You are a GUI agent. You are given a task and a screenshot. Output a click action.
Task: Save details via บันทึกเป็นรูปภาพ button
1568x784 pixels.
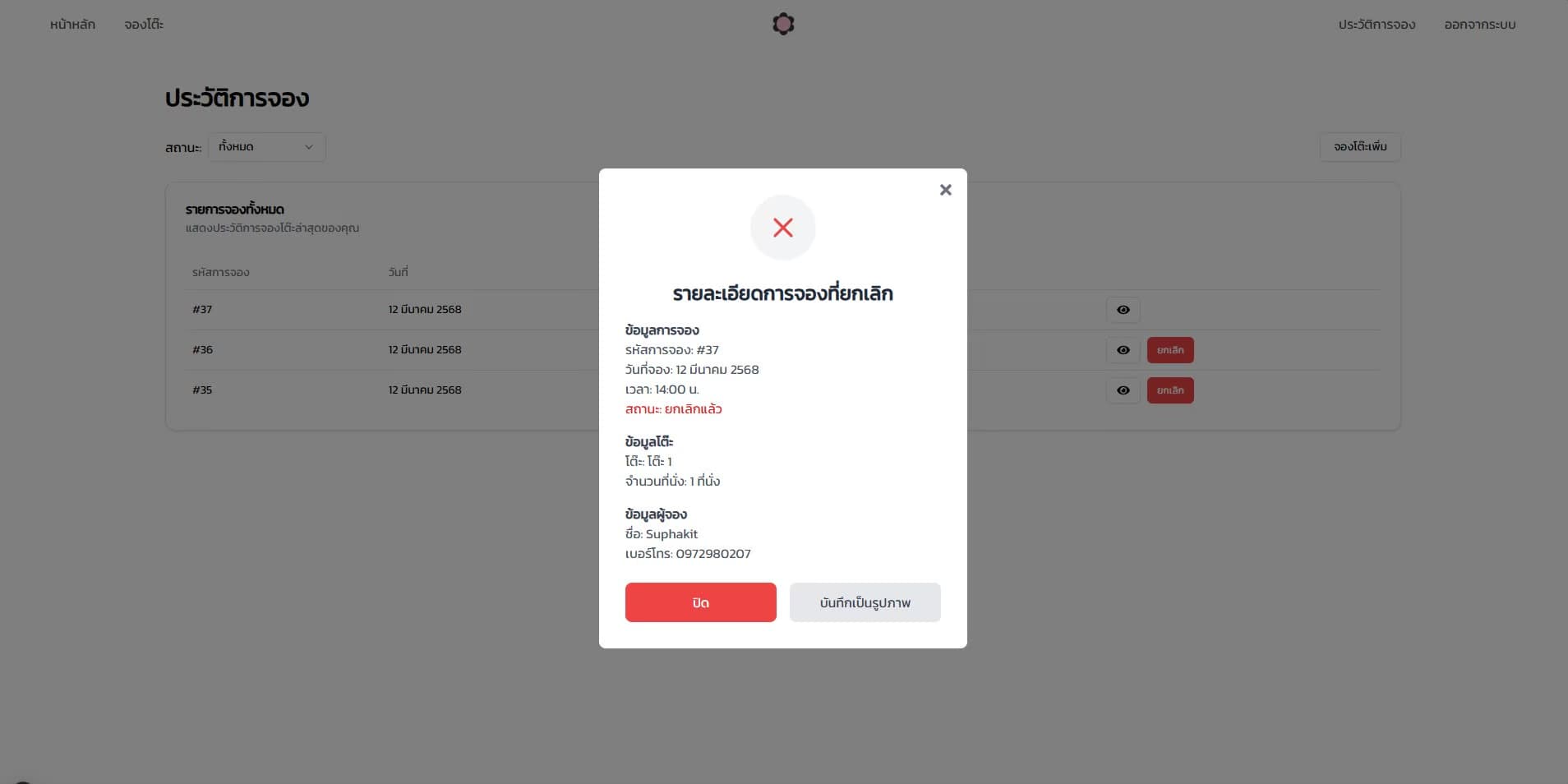(865, 602)
